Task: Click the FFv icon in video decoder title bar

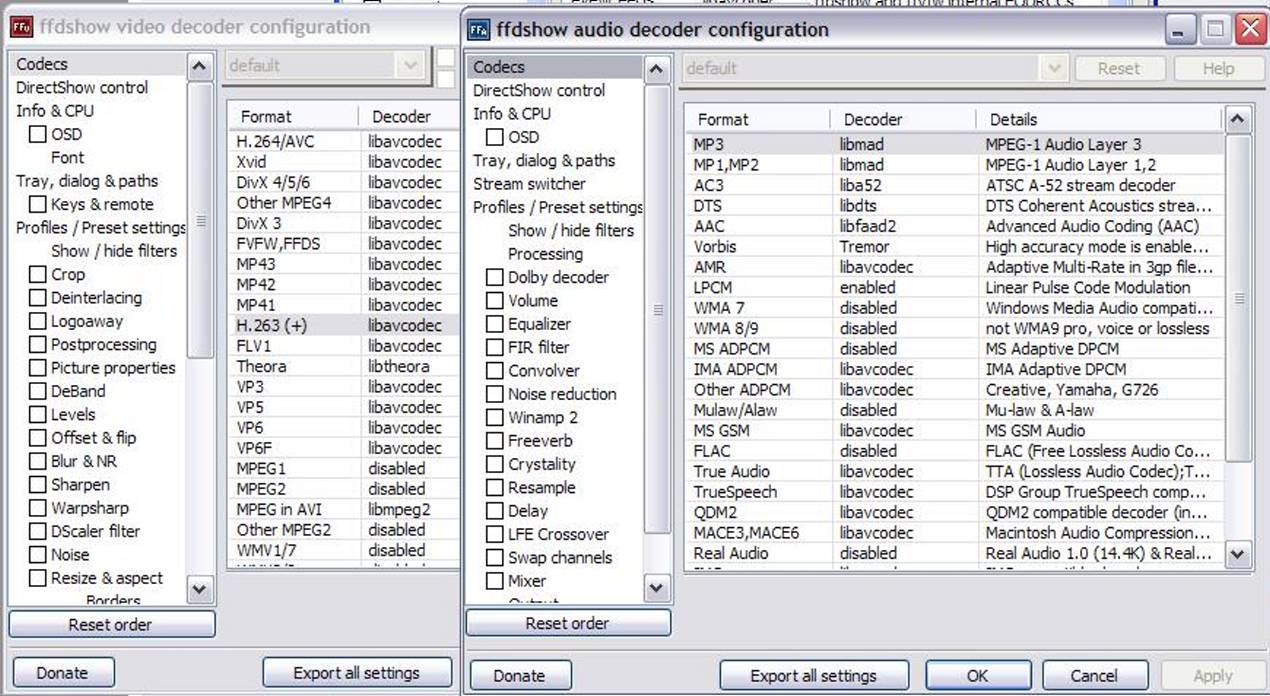Action: click(x=21, y=27)
